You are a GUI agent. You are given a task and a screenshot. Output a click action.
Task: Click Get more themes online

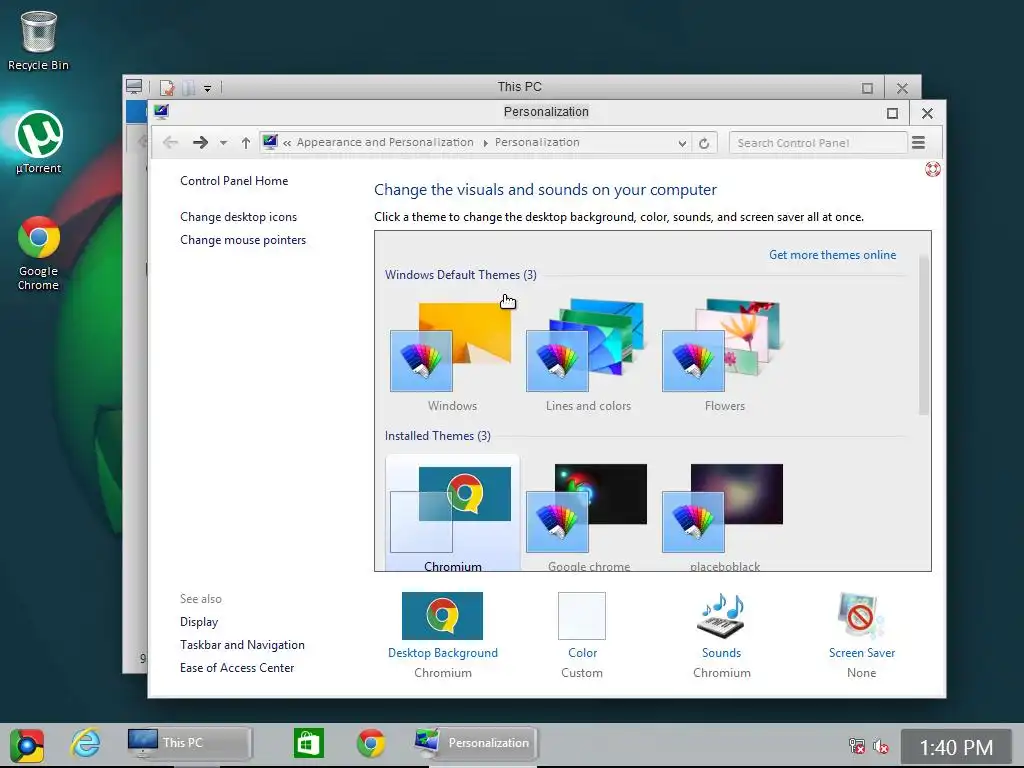pyautogui.click(x=833, y=255)
